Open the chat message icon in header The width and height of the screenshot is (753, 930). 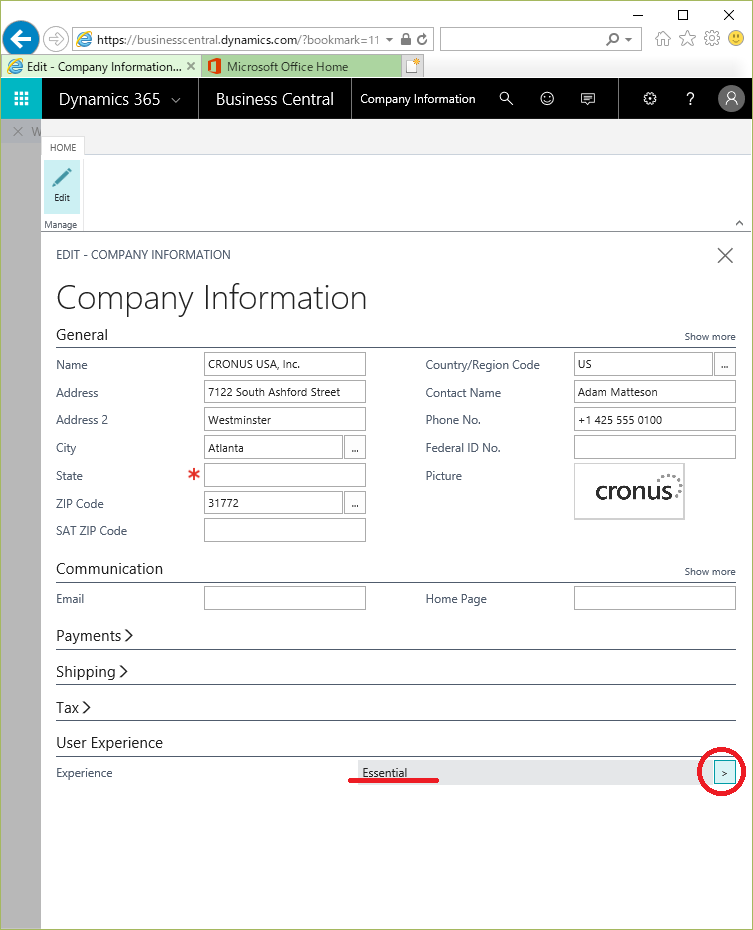(588, 98)
